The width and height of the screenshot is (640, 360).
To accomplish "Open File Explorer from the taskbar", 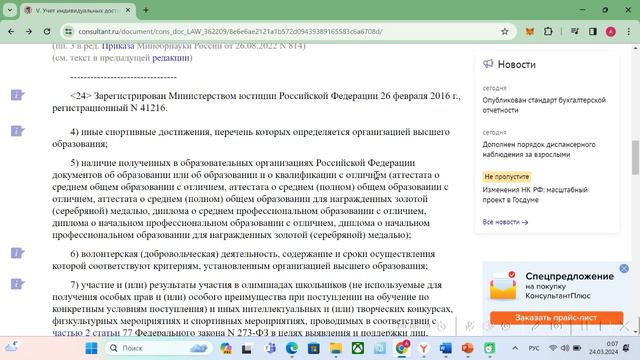I will 336,348.
